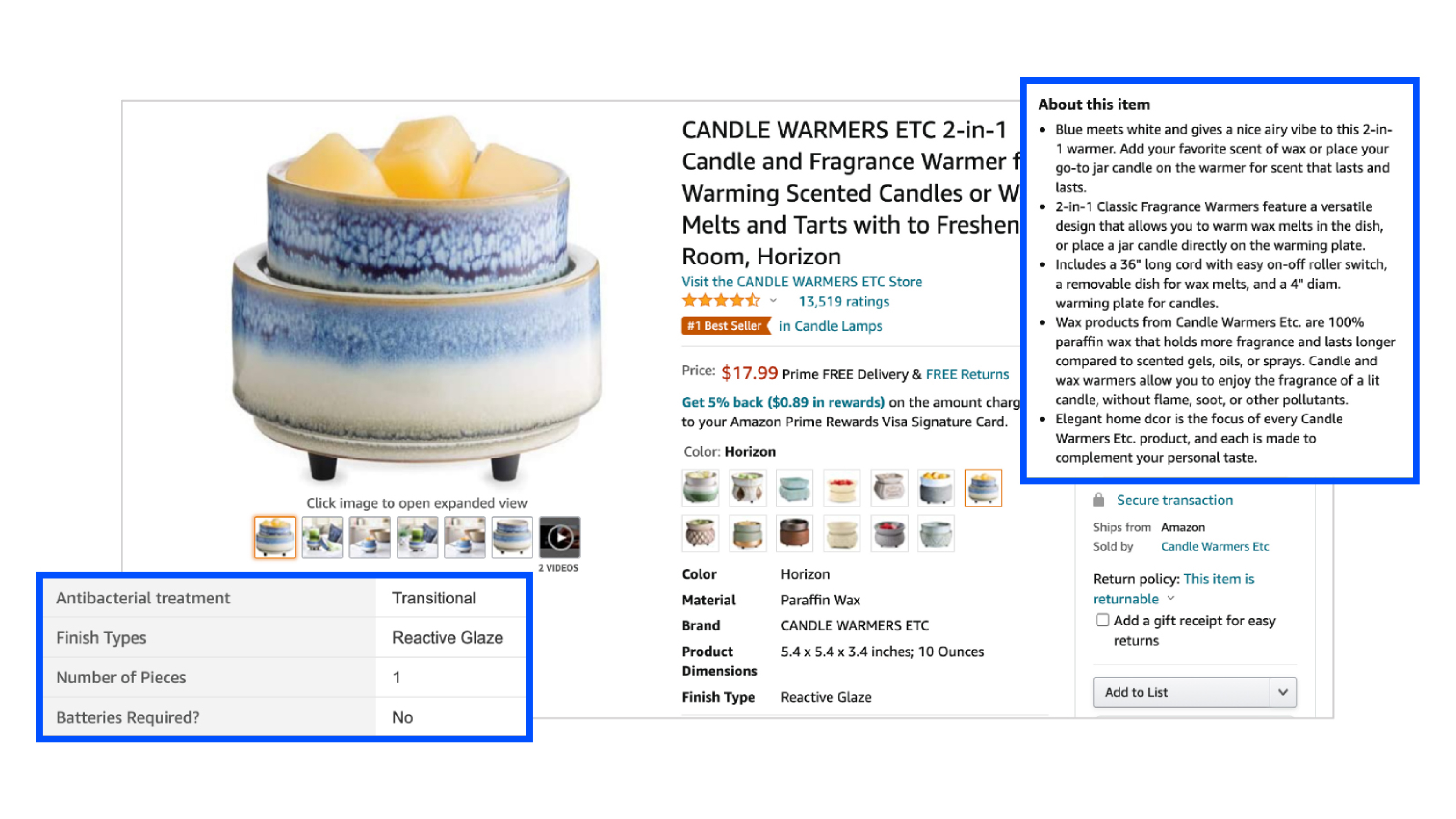The width and height of the screenshot is (1456, 819).
Task: Open the Candle Lamps category link
Action: pos(830,326)
